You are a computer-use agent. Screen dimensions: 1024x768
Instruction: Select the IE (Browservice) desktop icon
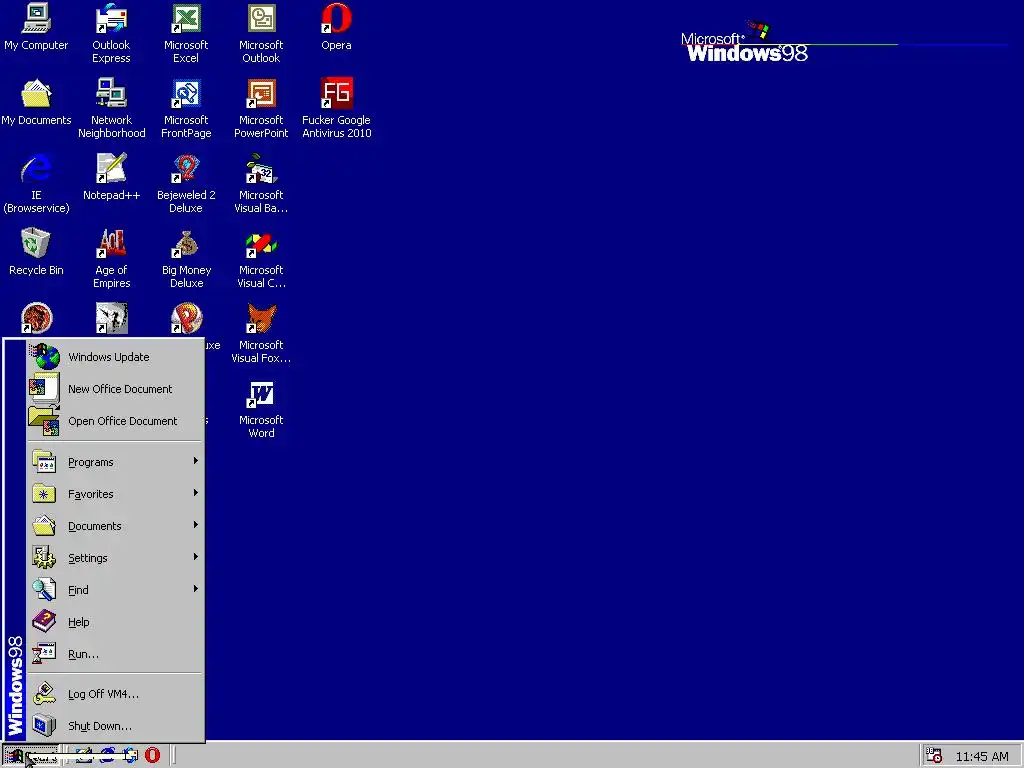point(36,183)
